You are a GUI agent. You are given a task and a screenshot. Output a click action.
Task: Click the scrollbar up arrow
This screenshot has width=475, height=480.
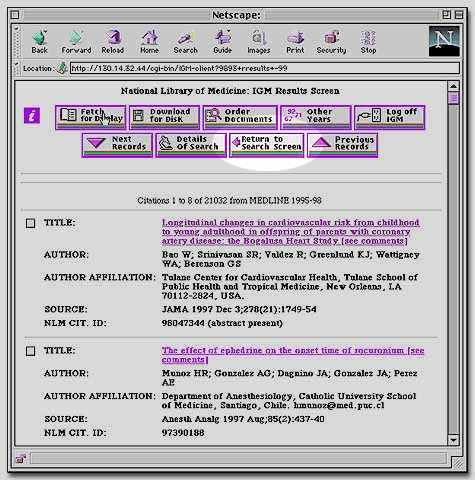coord(453,86)
